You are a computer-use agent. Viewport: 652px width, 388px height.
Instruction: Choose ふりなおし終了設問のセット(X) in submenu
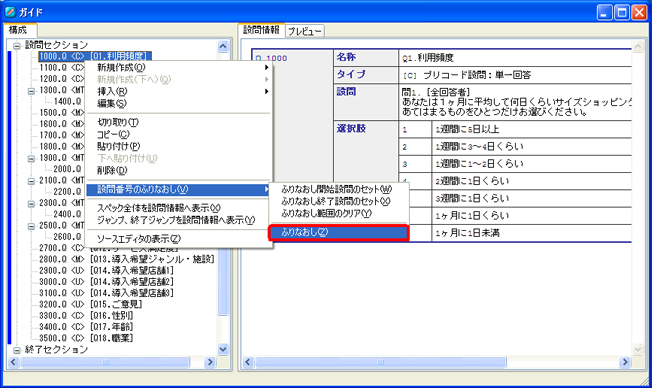(x=339, y=202)
